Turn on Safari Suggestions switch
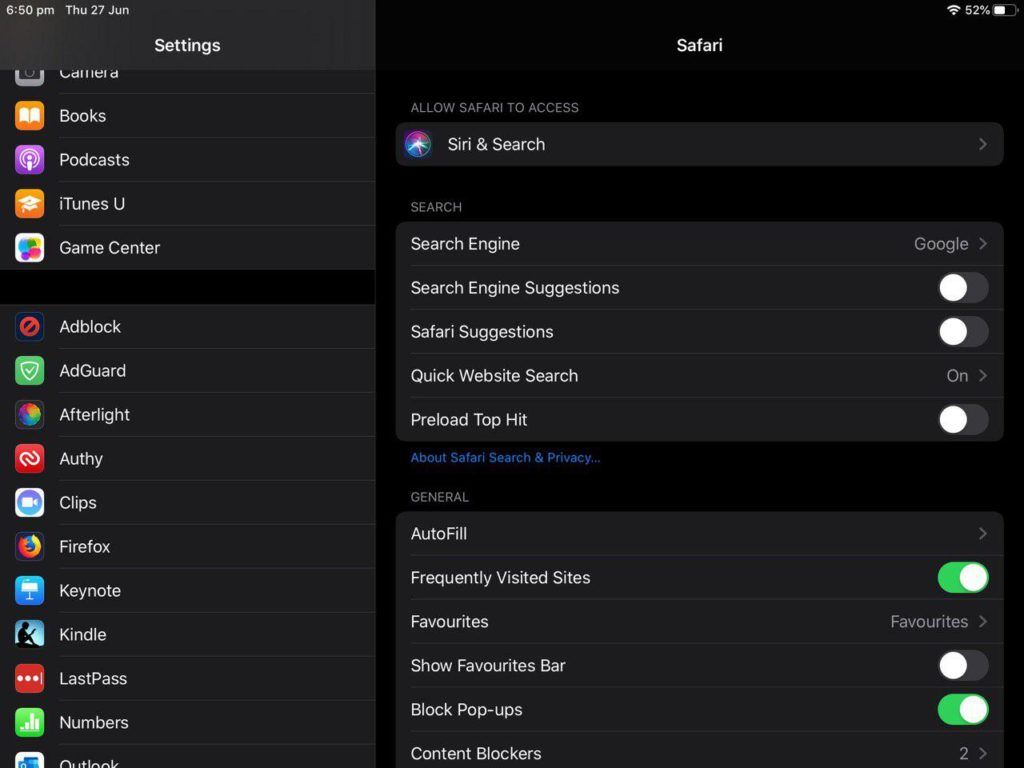The image size is (1024, 768). point(962,332)
